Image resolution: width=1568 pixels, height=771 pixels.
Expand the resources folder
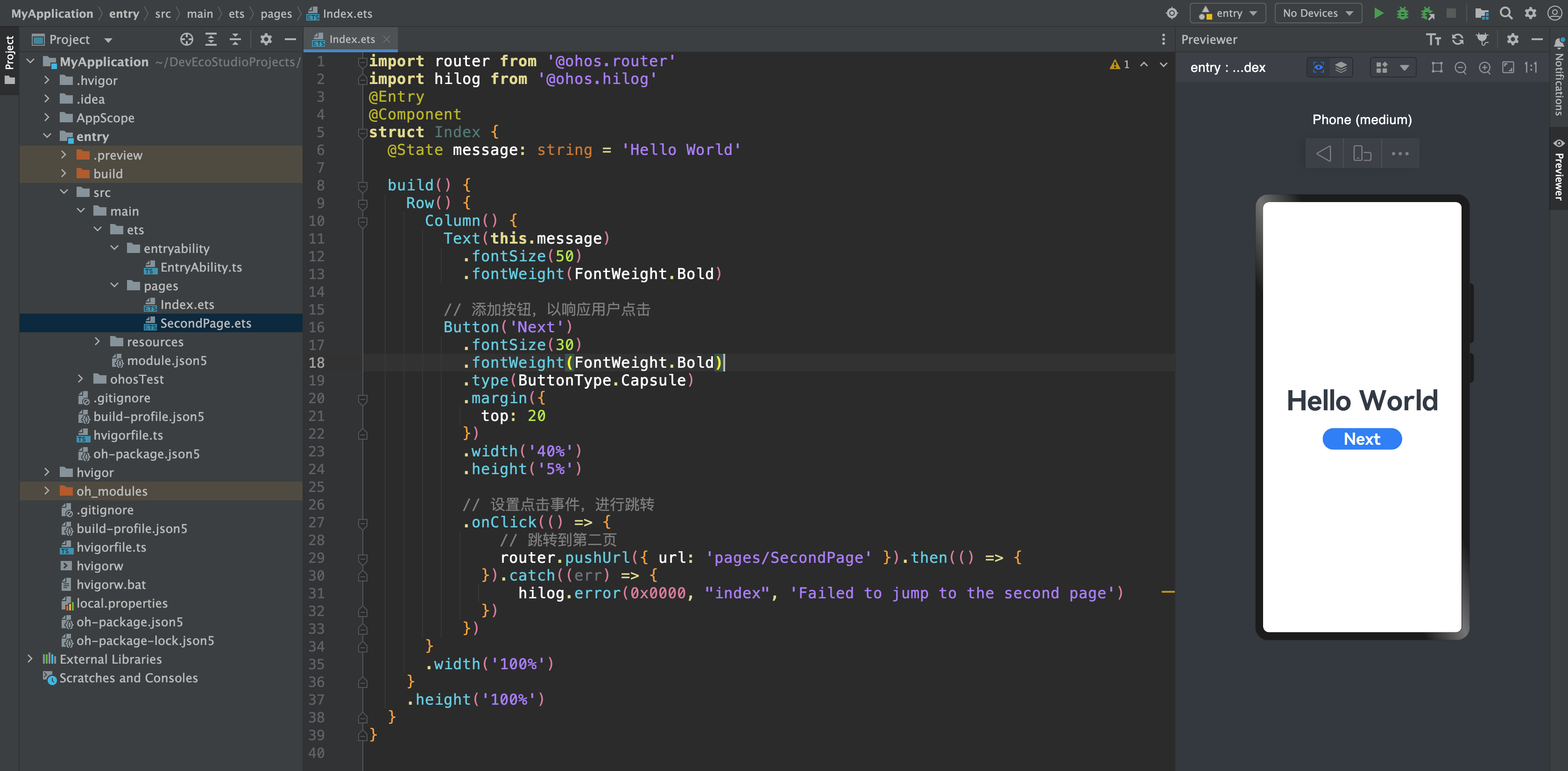[98, 342]
